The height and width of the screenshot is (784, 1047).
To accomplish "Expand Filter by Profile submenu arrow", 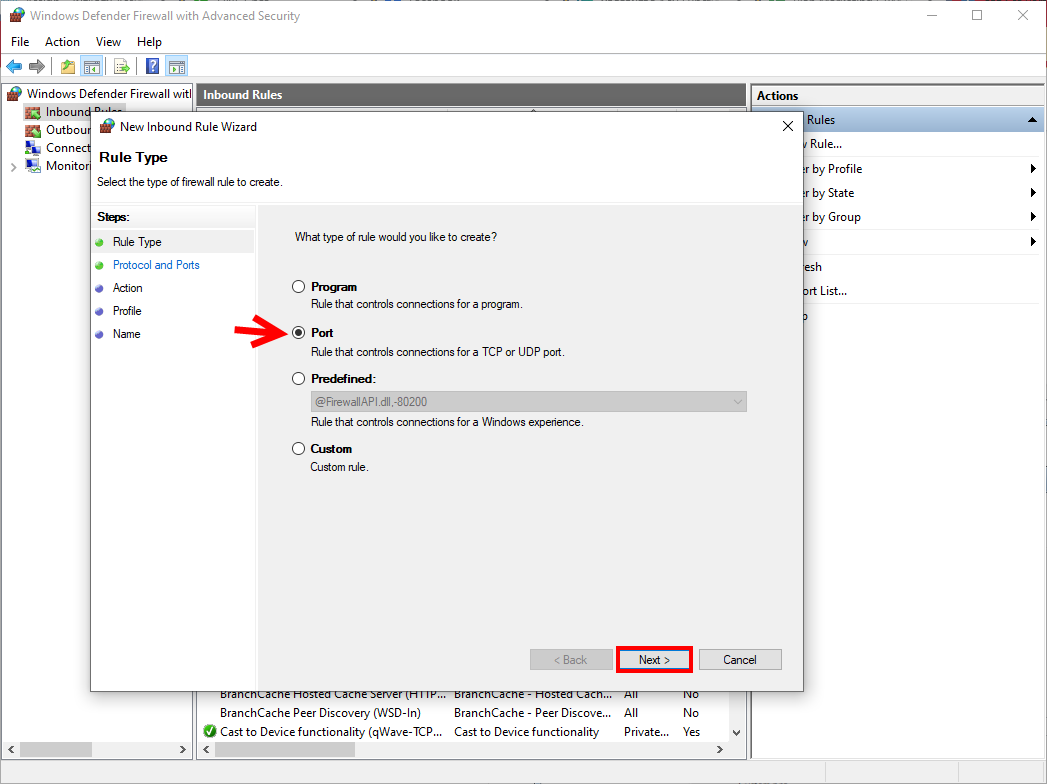I will pos(1033,169).
